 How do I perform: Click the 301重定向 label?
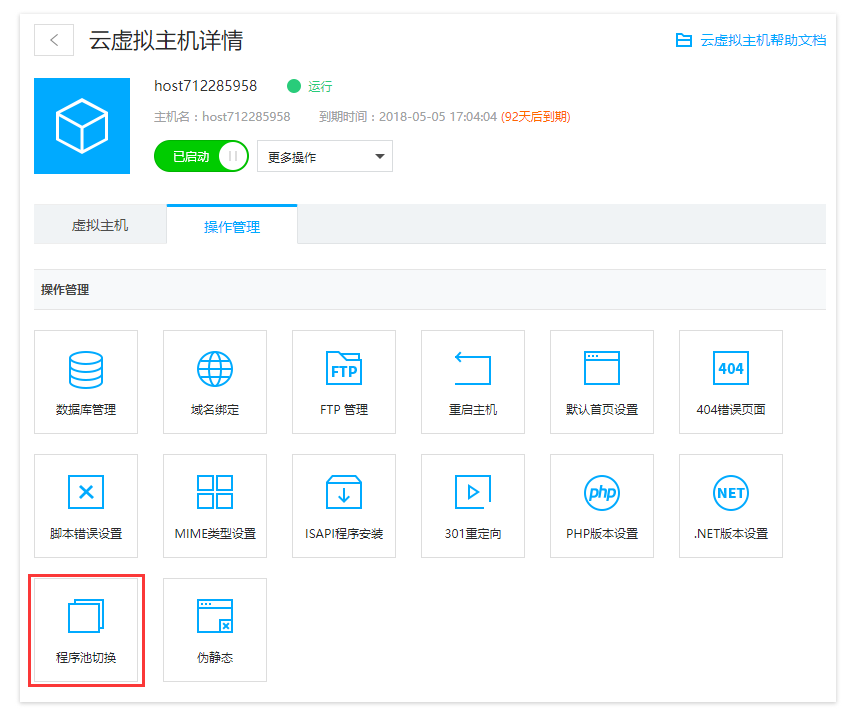473,534
